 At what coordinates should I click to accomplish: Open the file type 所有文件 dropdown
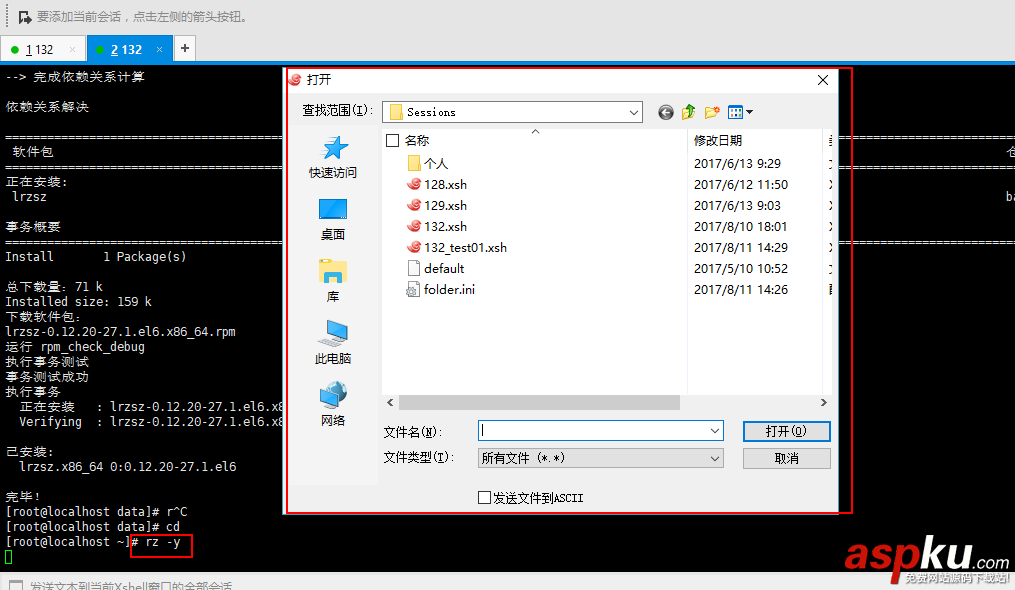600,458
